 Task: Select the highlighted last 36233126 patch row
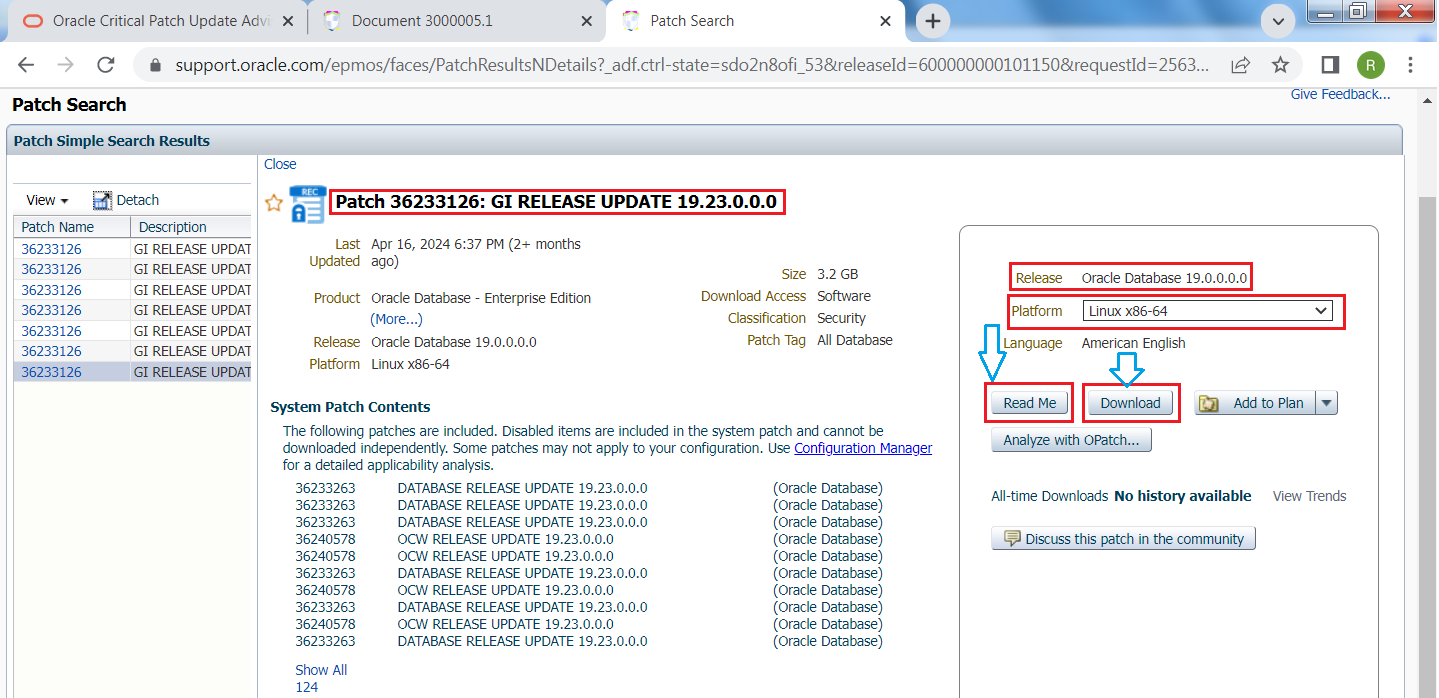coord(132,372)
